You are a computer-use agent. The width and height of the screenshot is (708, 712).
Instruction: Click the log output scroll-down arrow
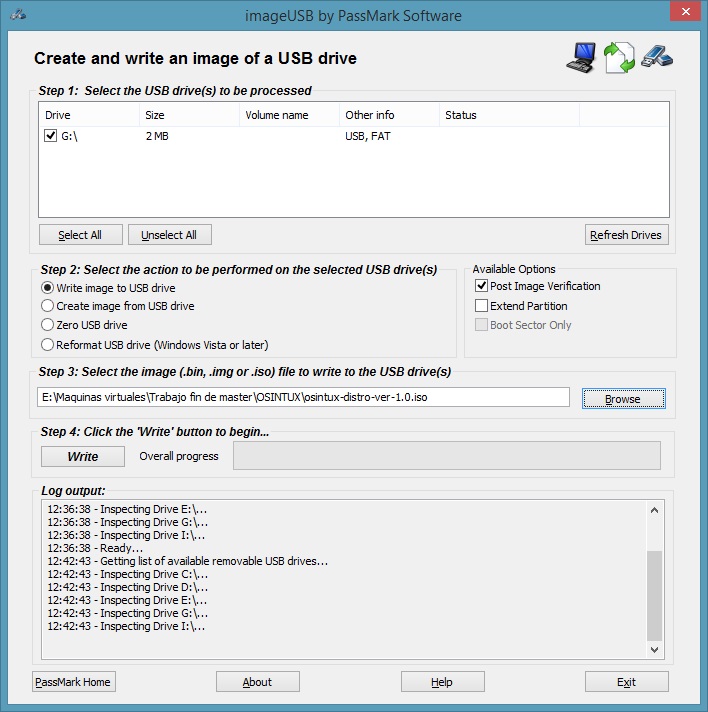coord(655,649)
